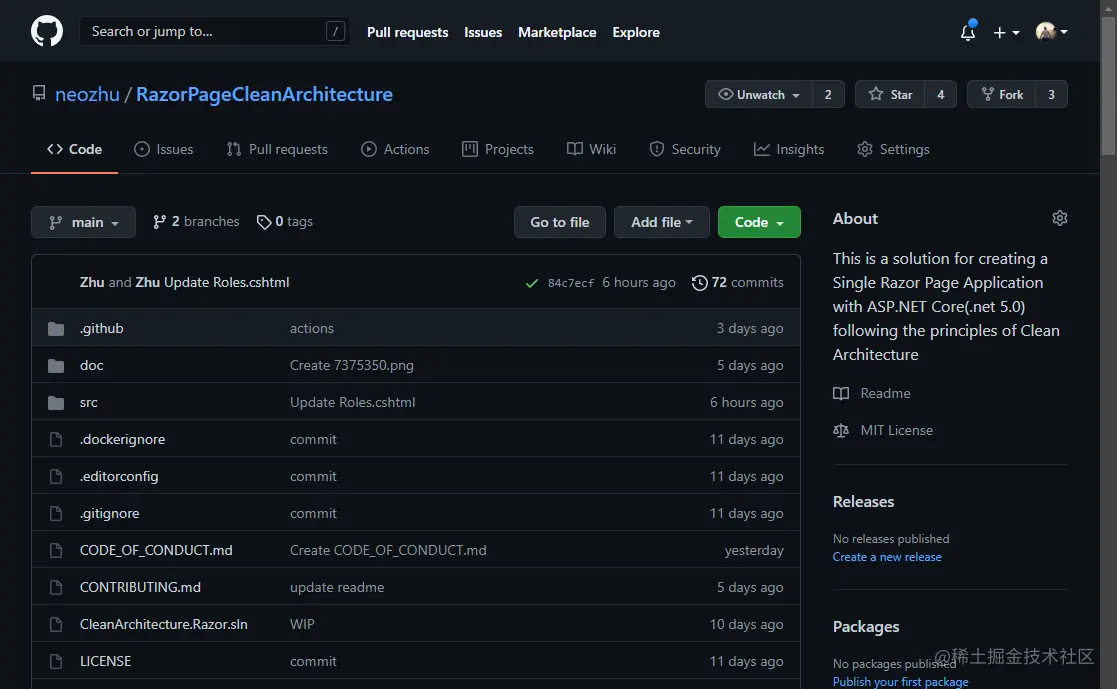Open the GitHub home logo

46,31
